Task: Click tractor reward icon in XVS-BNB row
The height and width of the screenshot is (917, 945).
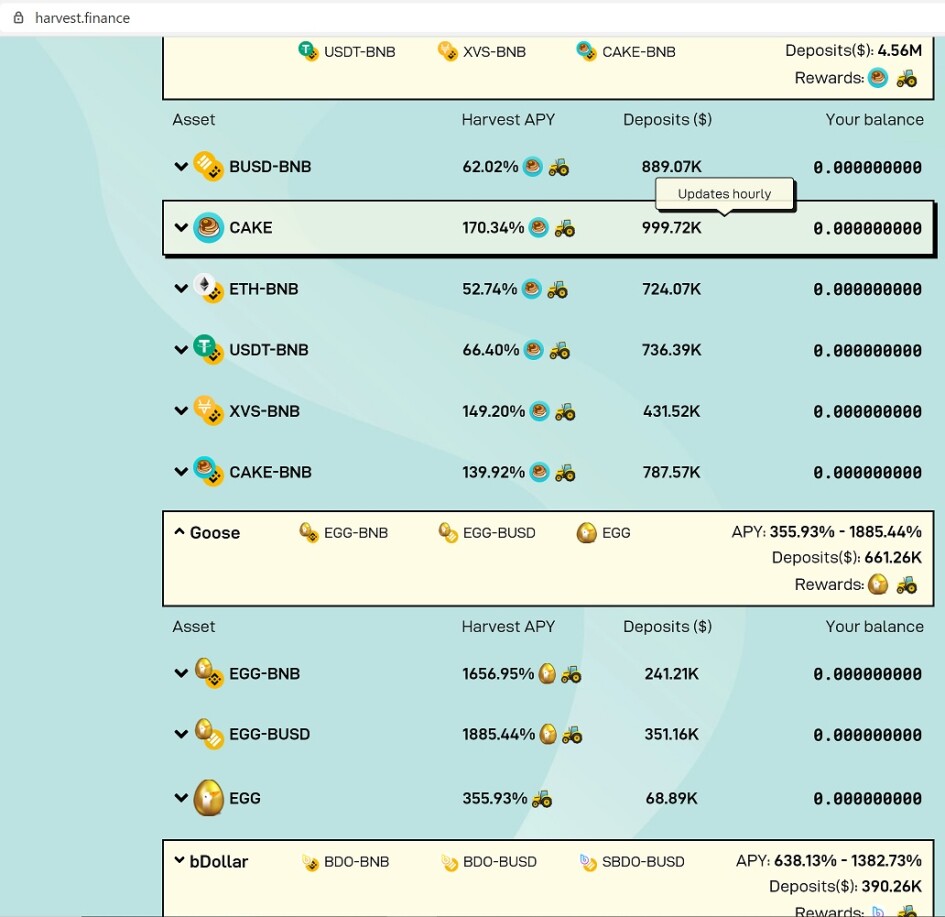Action: point(565,411)
